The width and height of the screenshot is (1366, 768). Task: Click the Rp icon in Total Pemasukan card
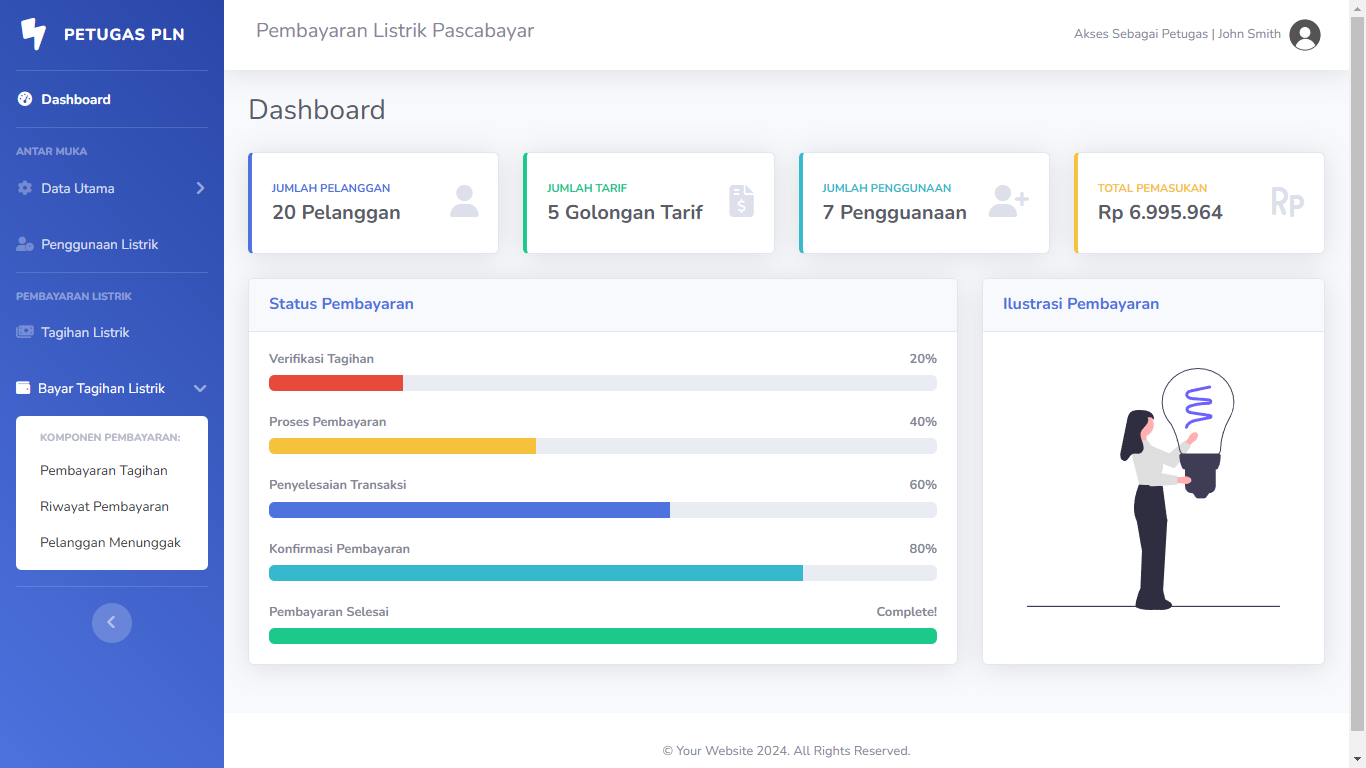click(x=1287, y=201)
